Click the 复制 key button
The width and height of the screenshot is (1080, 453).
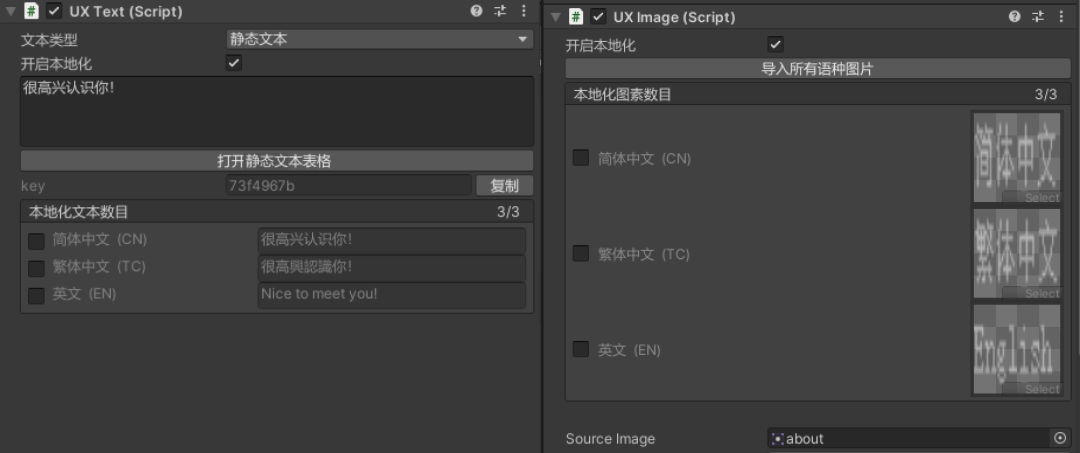504,185
